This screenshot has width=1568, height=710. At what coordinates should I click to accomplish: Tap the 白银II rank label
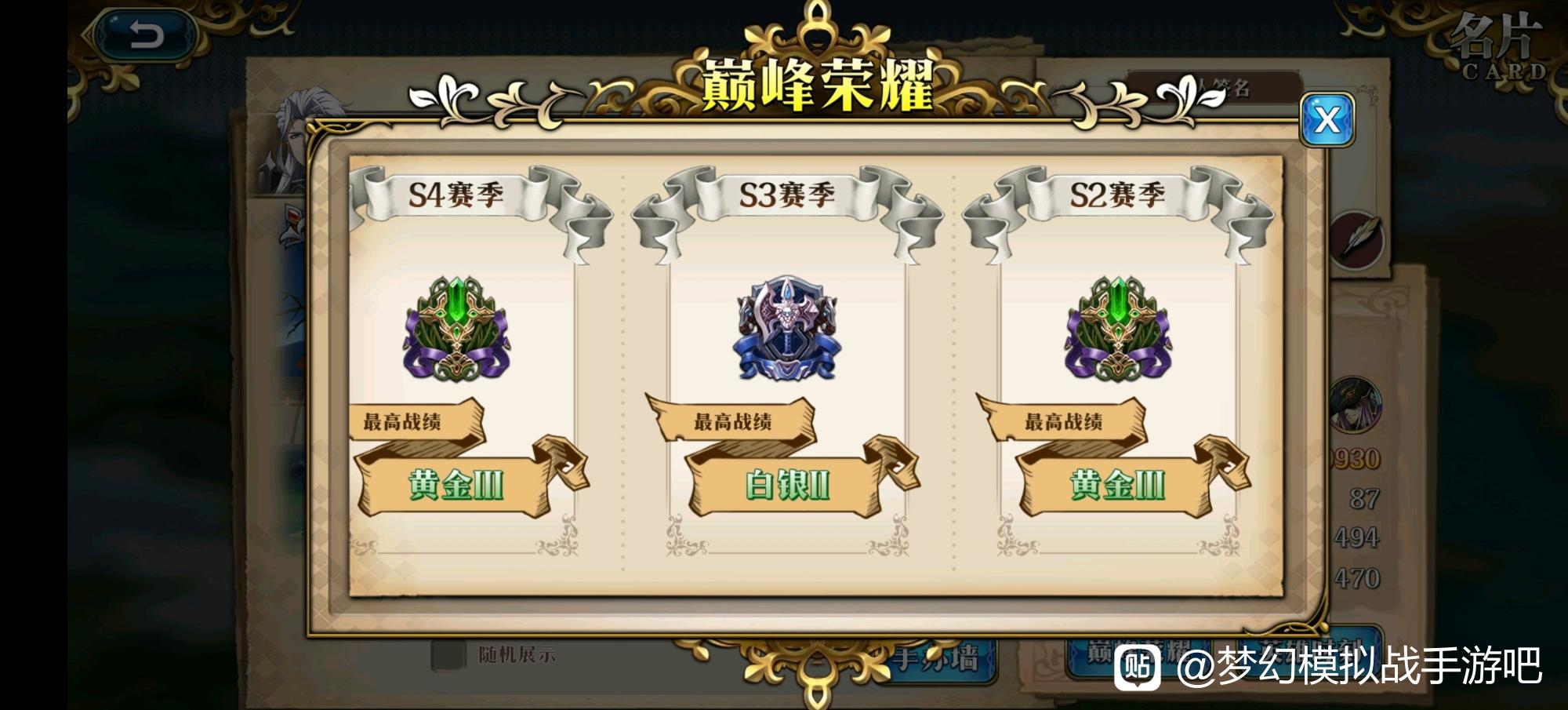click(x=787, y=486)
